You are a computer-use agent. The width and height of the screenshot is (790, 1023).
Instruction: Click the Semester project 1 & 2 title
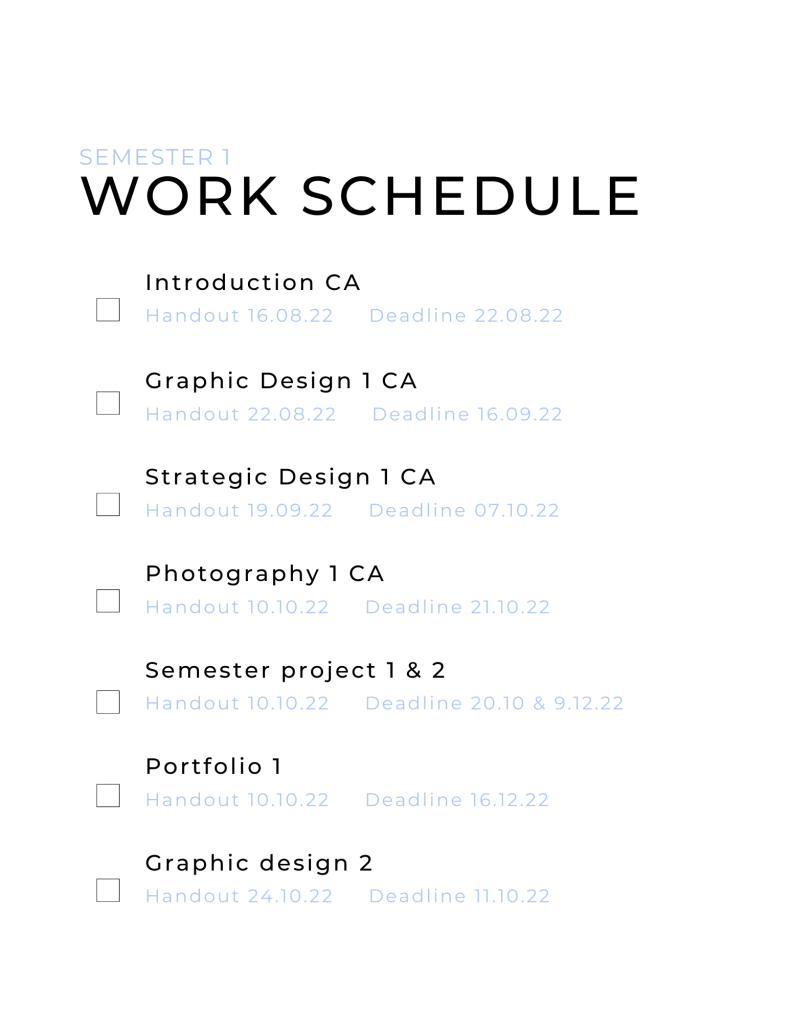tap(295, 670)
